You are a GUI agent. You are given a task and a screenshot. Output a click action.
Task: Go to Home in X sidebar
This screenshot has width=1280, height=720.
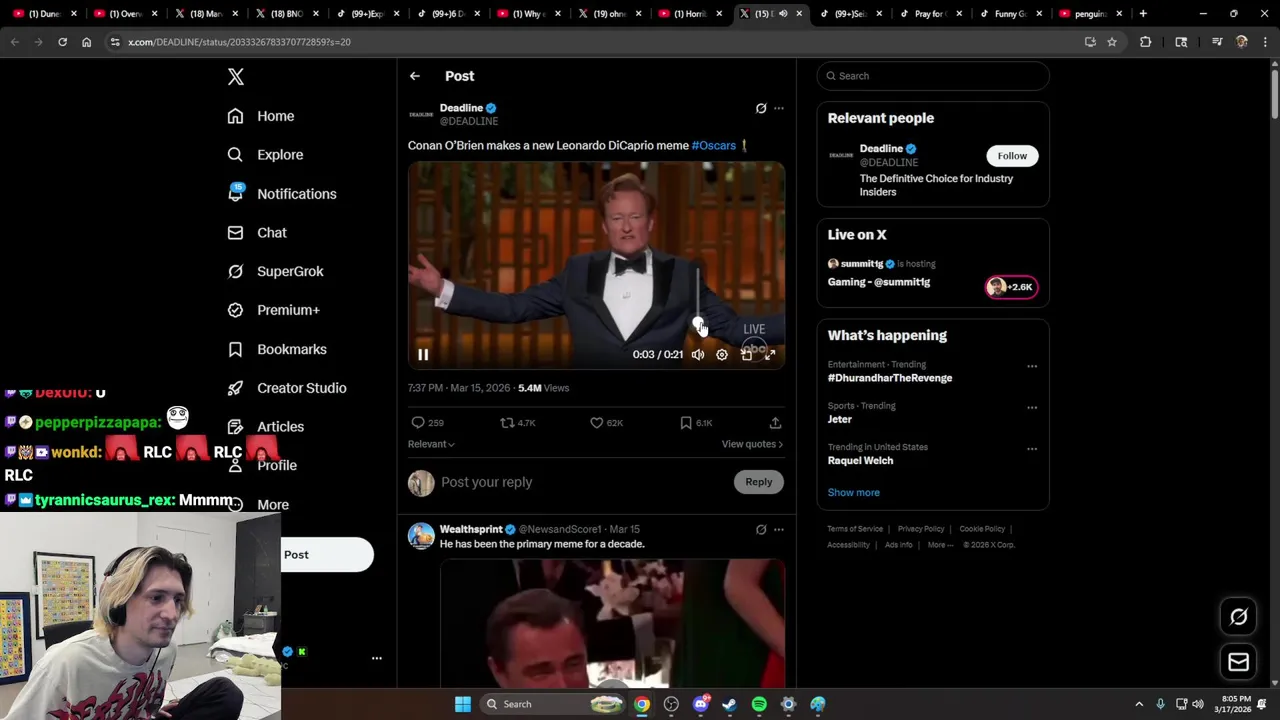click(261, 116)
